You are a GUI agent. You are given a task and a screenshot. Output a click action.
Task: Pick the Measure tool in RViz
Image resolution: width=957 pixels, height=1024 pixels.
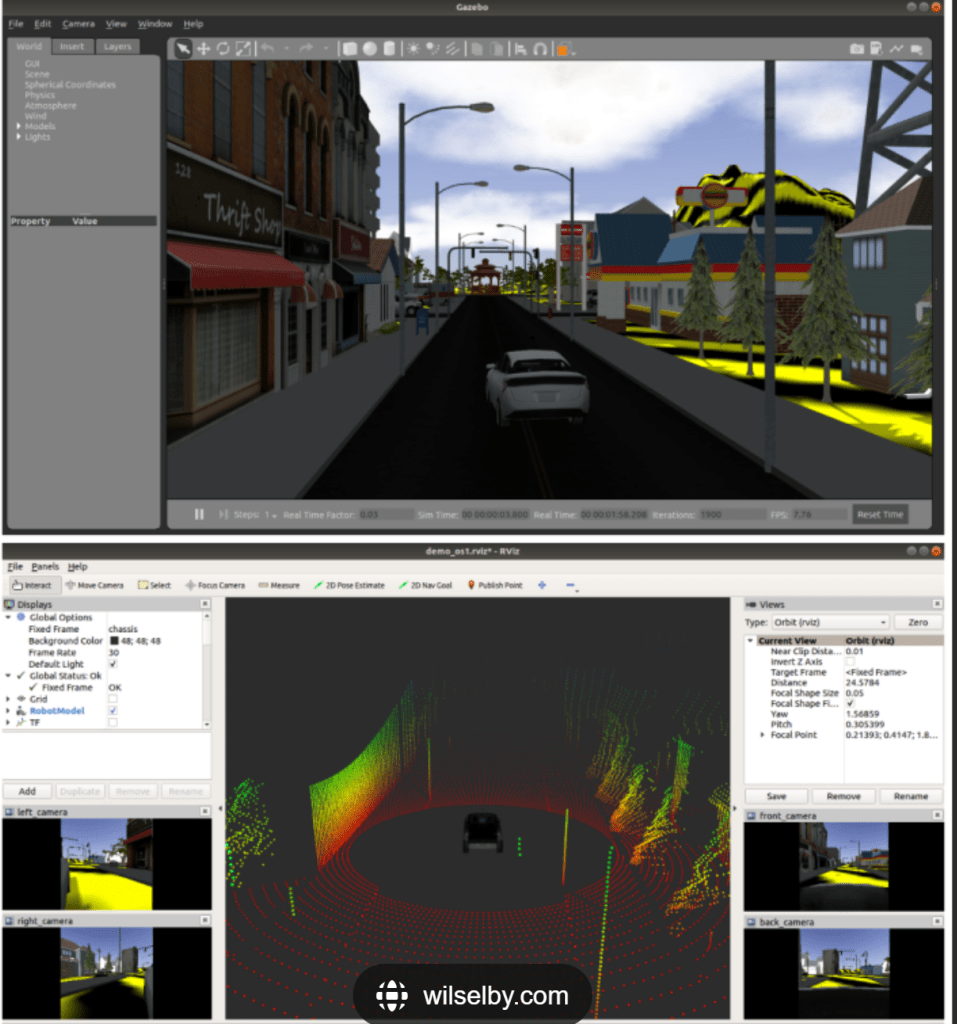(278, 585)
